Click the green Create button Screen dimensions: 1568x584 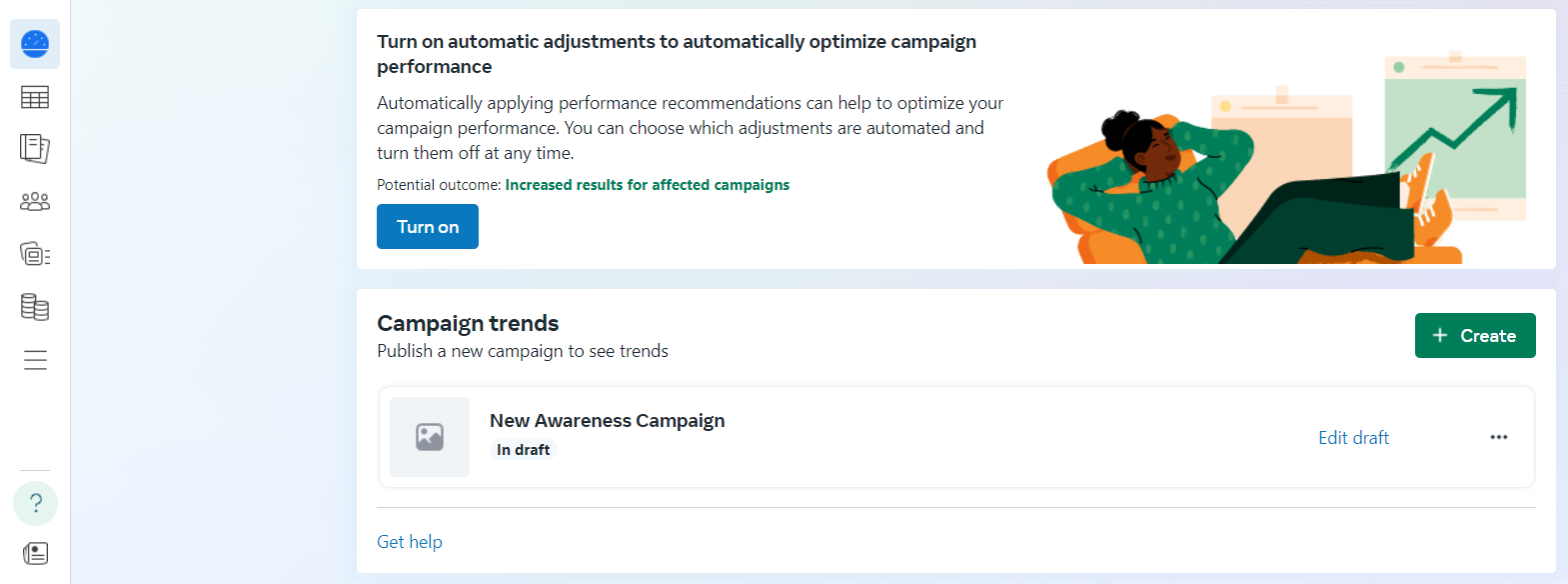point(1475,336)
